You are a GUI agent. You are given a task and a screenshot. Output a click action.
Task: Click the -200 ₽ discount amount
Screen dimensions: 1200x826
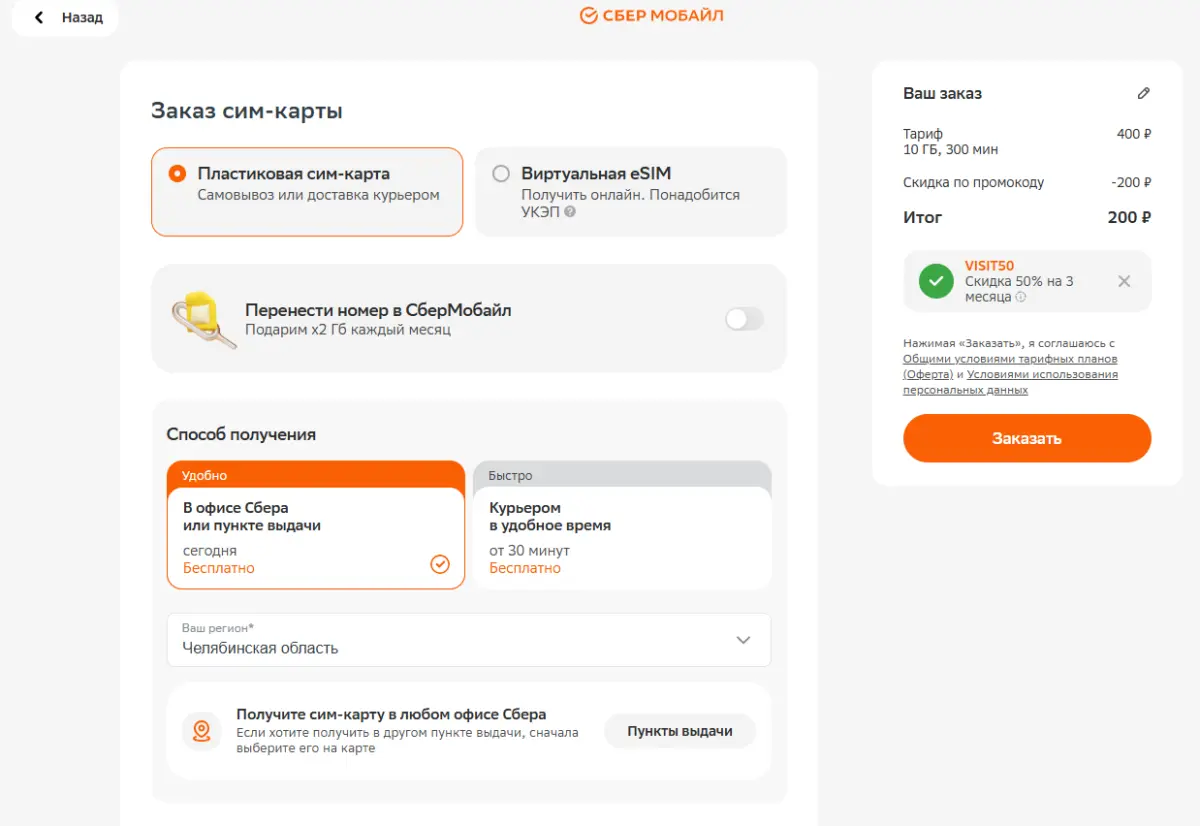tap(1131, 182)
